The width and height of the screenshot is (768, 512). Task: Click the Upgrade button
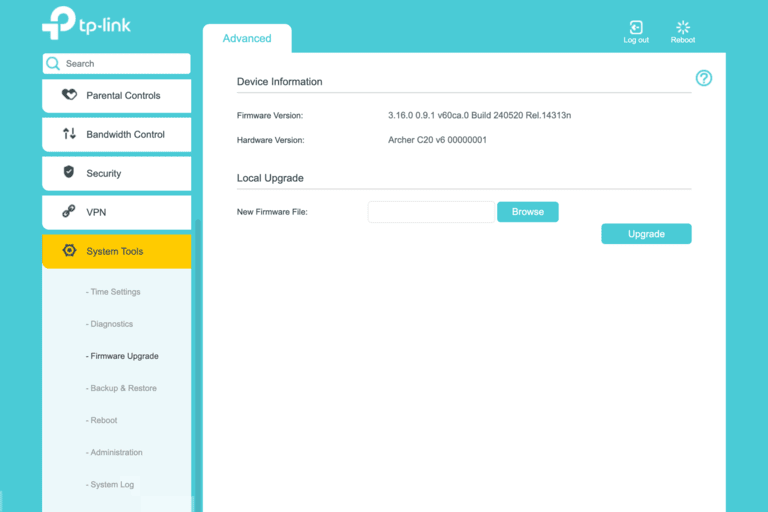pyautogui.click(x=646, y=234)
